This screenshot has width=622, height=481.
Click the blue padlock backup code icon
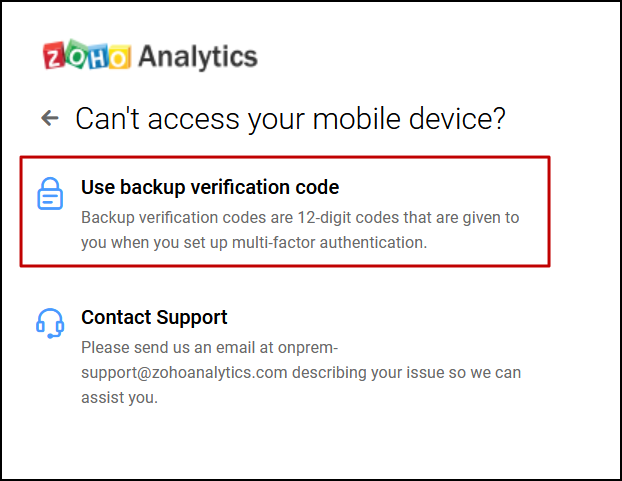50,193
